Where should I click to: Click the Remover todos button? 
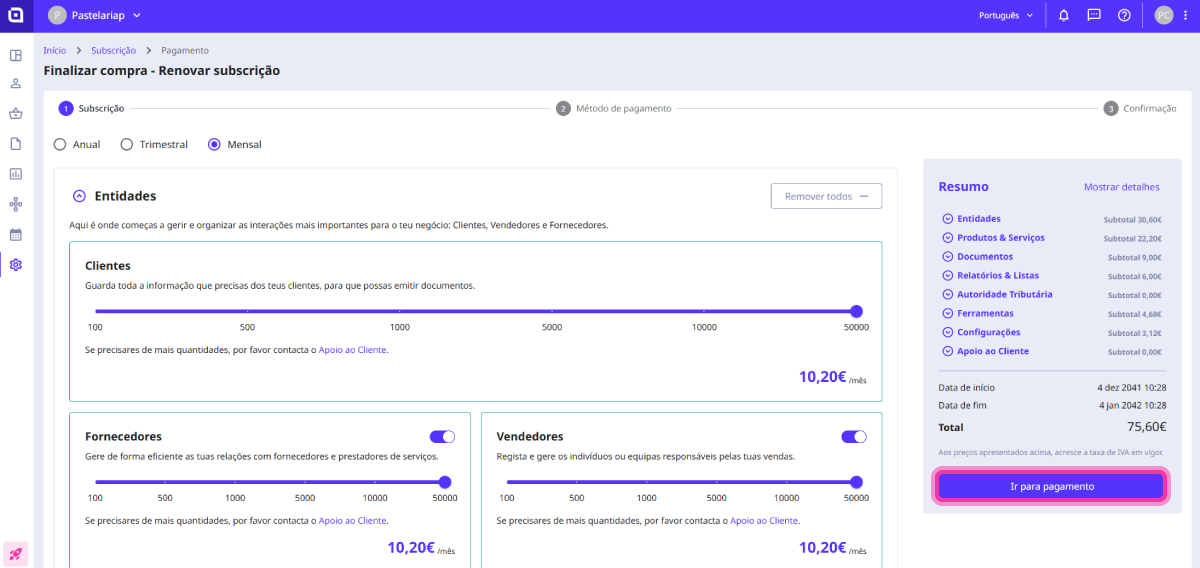[x=826, y=196]
